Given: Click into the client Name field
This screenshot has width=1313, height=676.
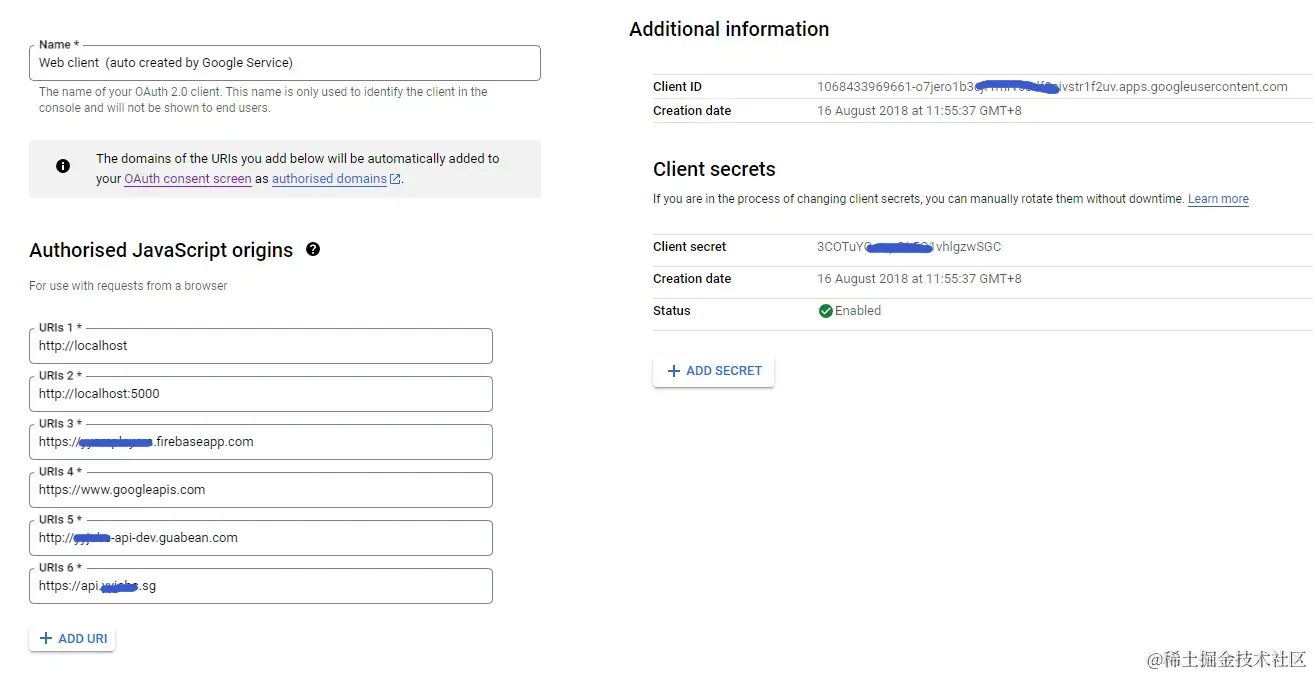Looking at the screenshot, I should pos(284,63).
